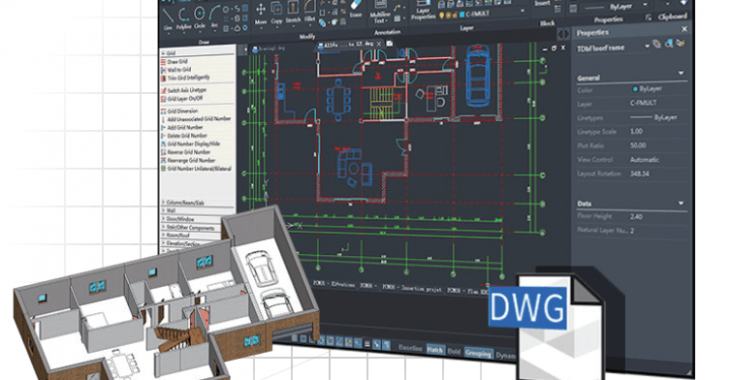
Task: Toggle the Hatch status bar button
Action: tap(436, 350)
